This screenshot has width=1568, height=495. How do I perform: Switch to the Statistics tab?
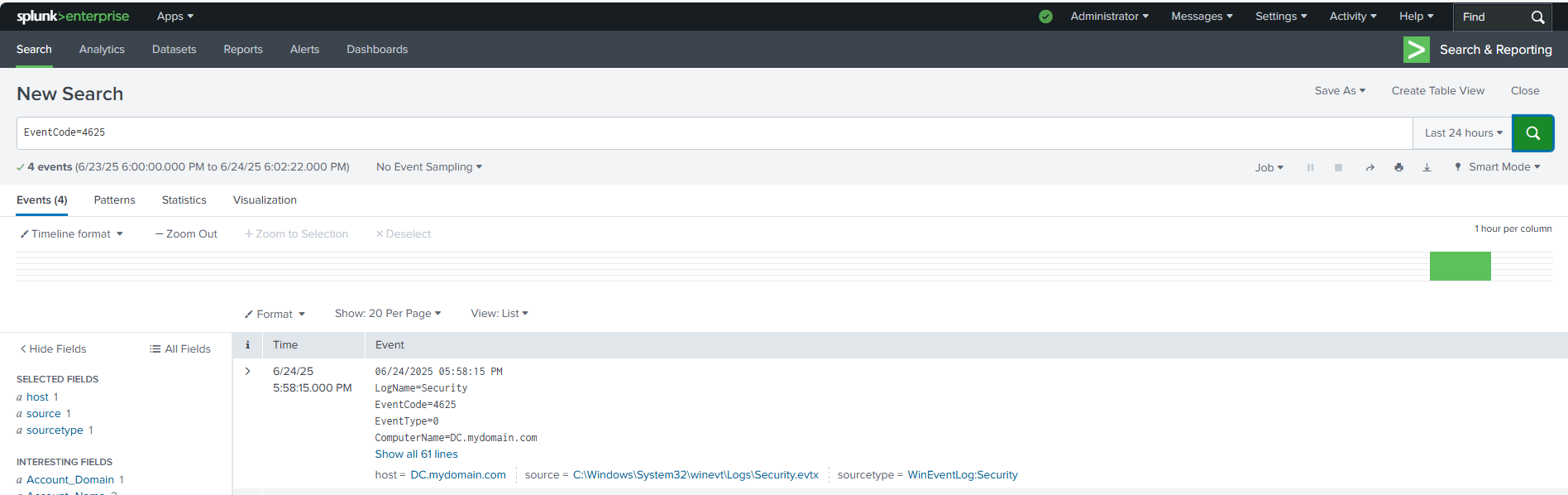click(x=184, y=200)
